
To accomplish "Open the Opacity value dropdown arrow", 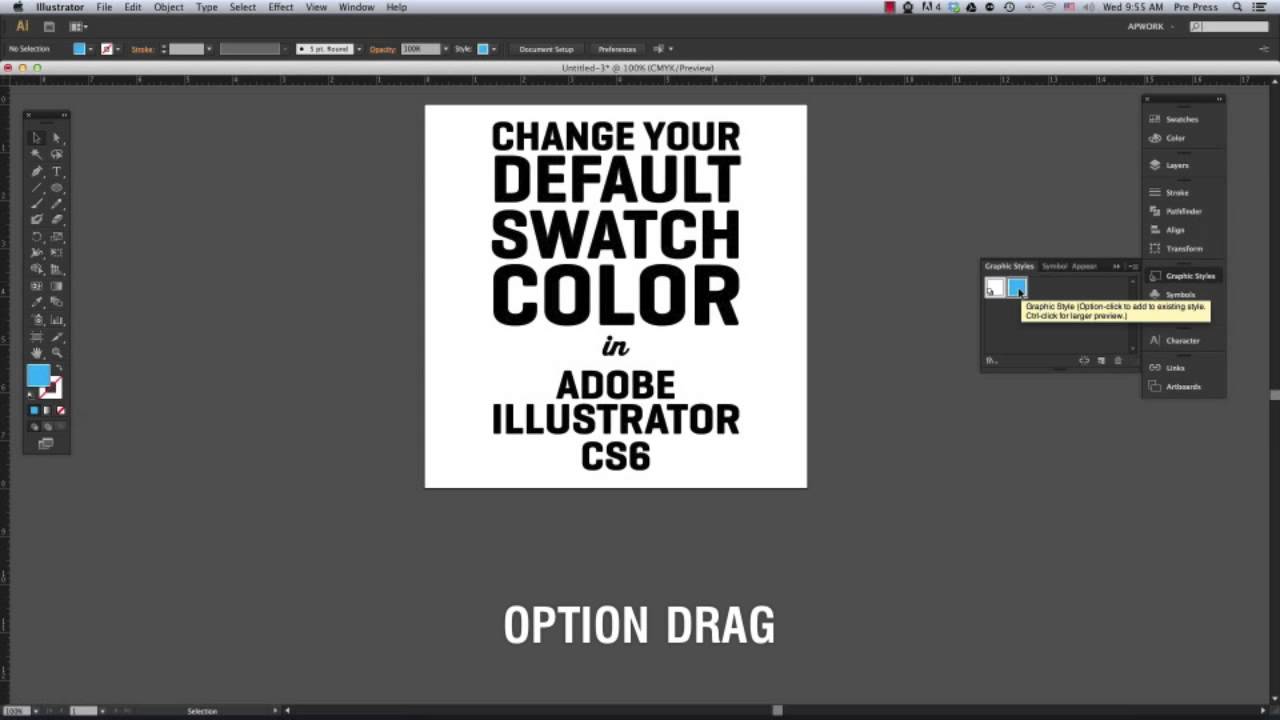I will [446, 49].
